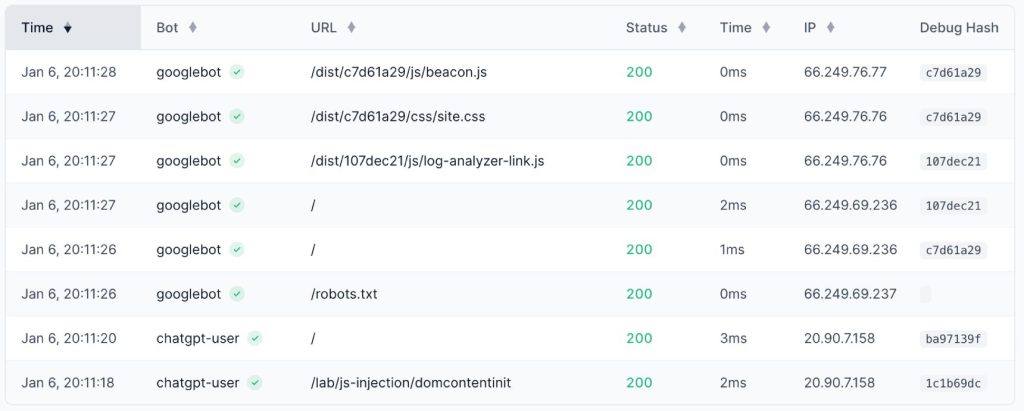Click the sort arrow beside the IP header
Image resolution: width=1024 pixels, height=411 pixels.
[x=831, y=28]
